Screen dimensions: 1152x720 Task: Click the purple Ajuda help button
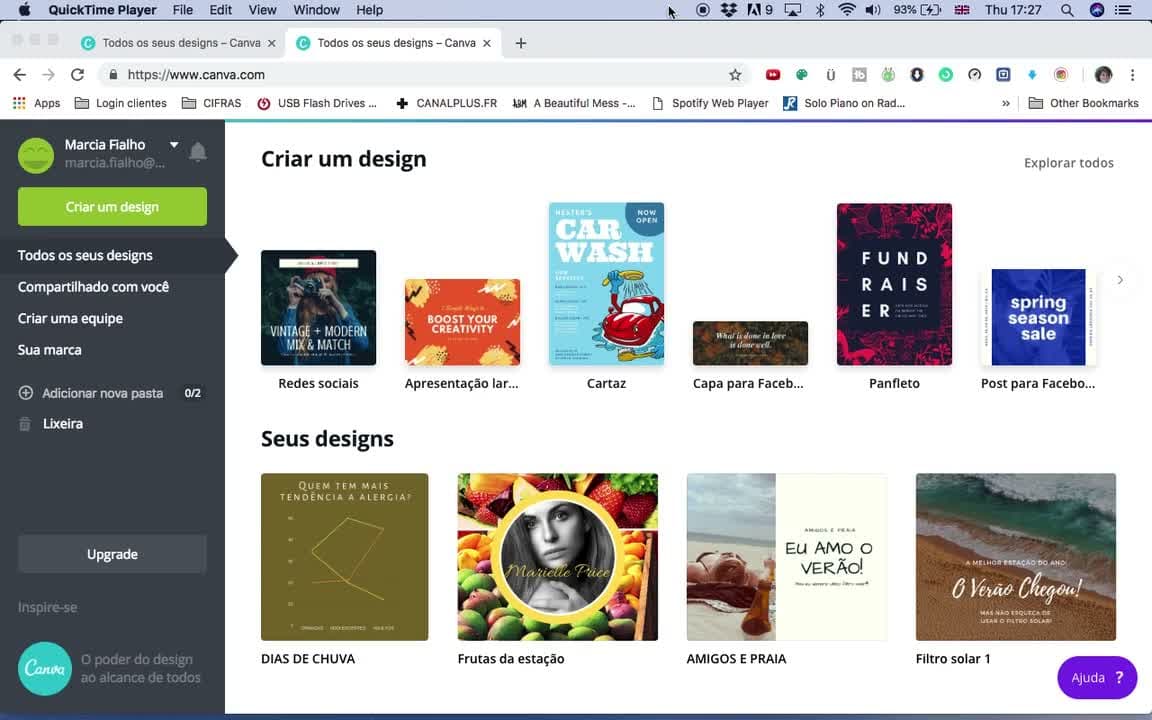[x=1097, y=677]
